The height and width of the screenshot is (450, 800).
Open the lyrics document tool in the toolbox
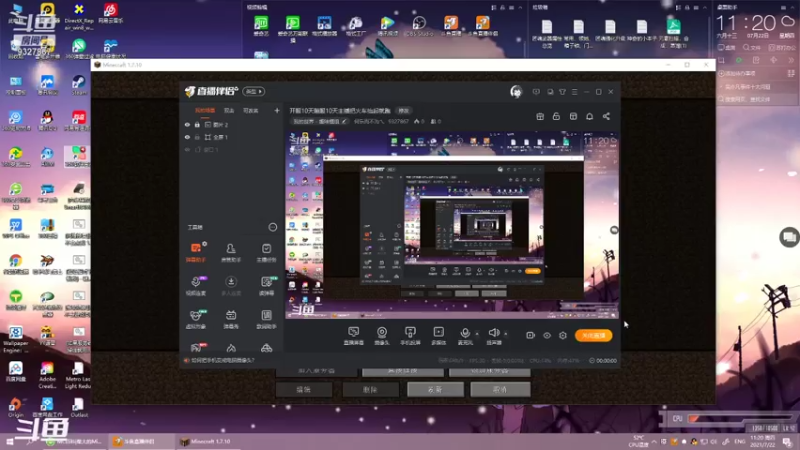(266, 319)
